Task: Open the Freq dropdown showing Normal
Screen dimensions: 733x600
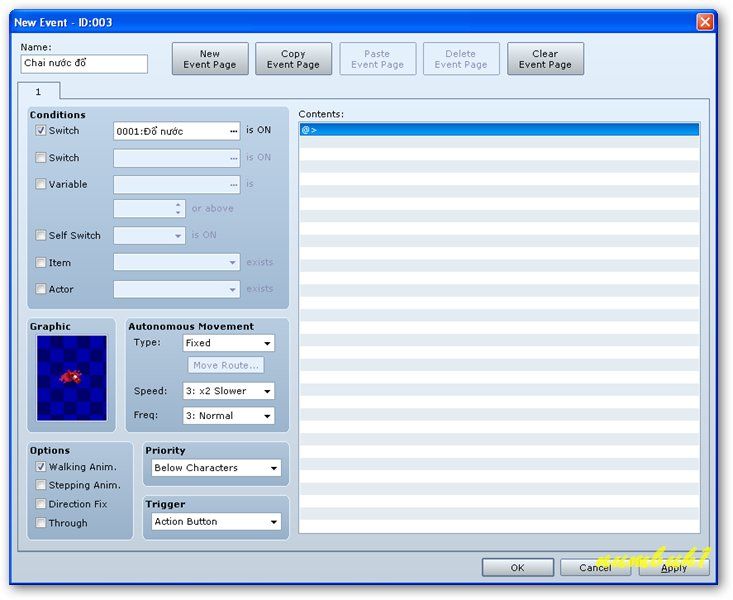Action: [229, 416]
